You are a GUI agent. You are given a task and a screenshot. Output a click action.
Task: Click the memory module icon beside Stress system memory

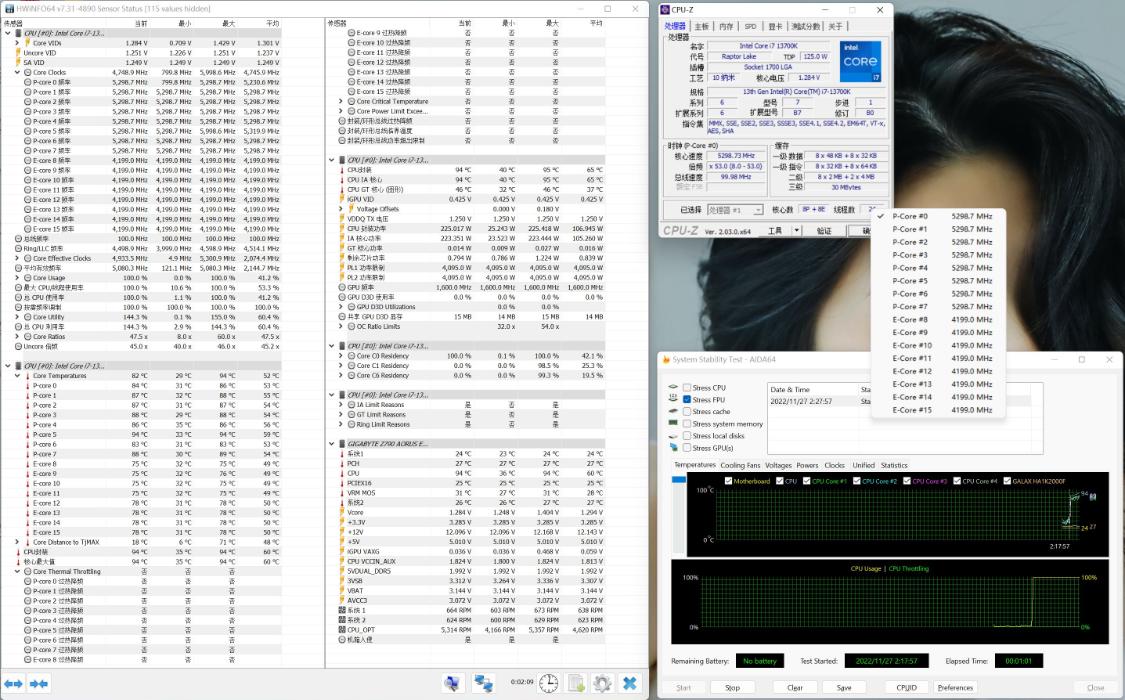tap(671, 423)
